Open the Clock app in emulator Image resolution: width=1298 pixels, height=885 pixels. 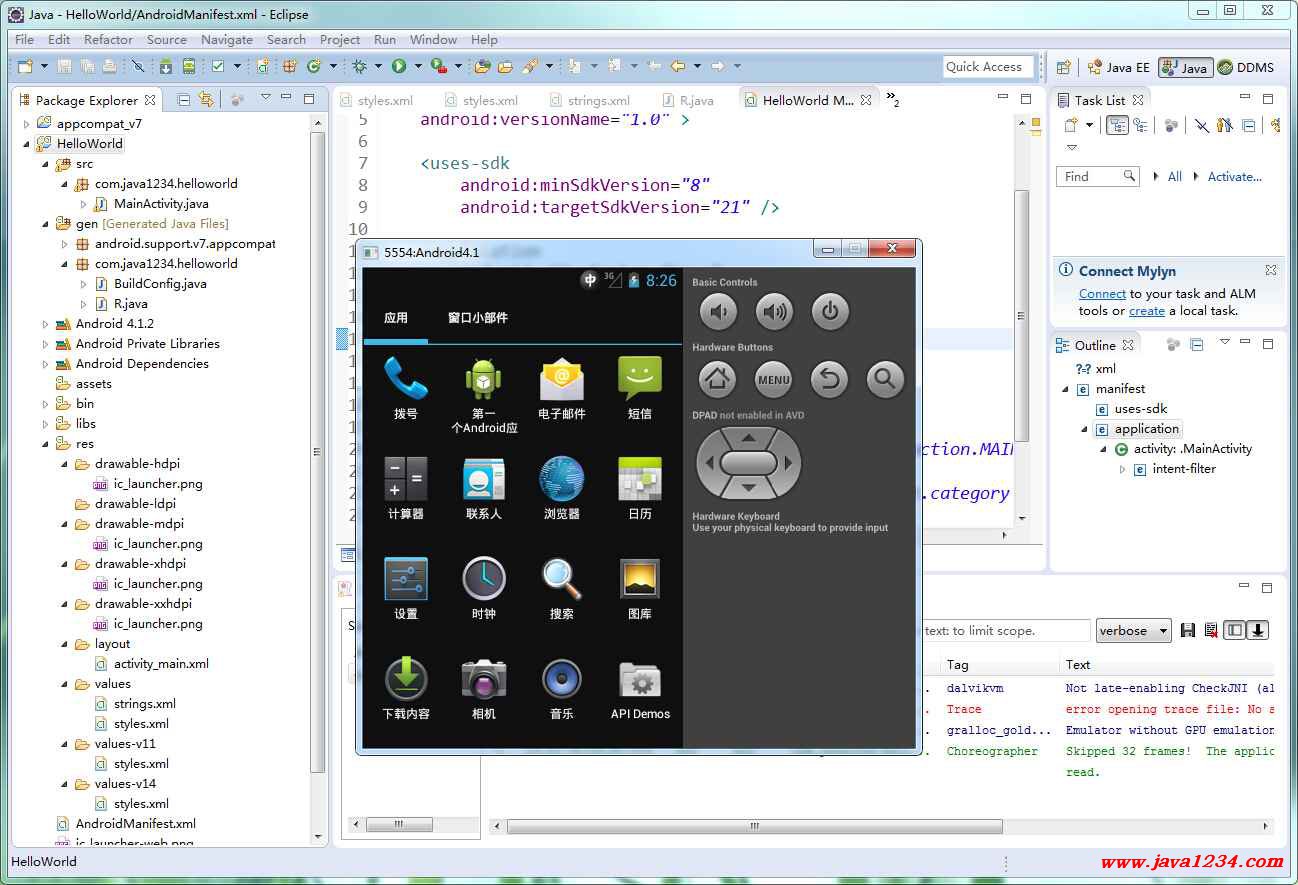tap(484, 588)
